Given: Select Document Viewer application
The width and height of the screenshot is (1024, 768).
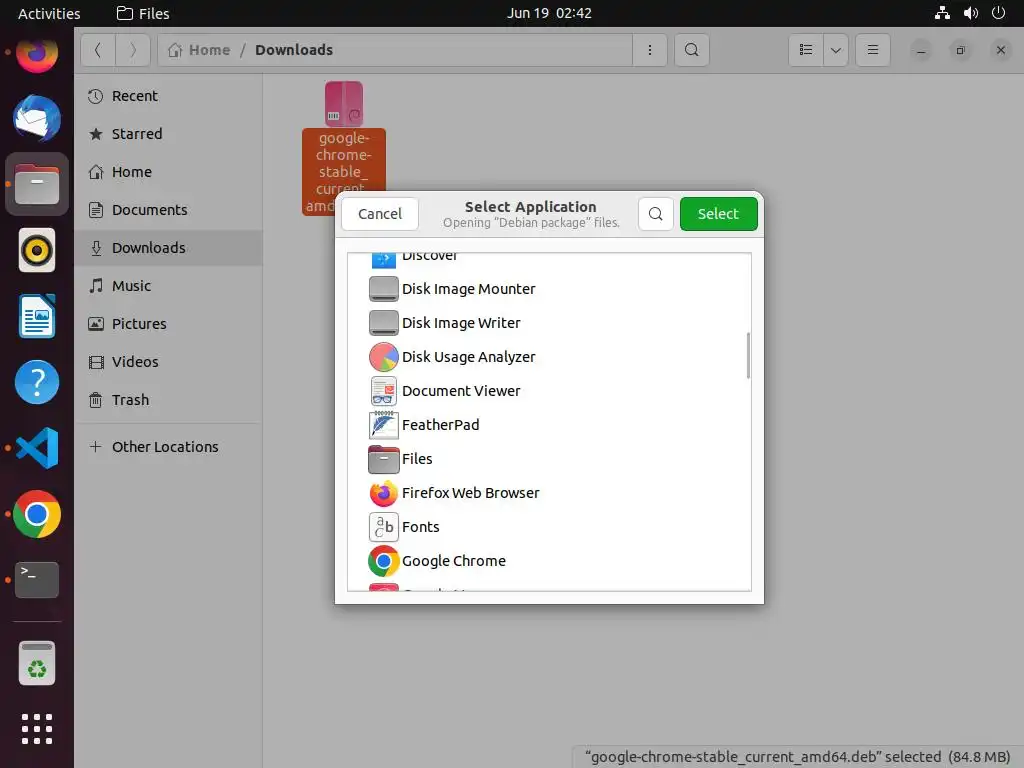Looking at the screenshot, I should [549, 391].
